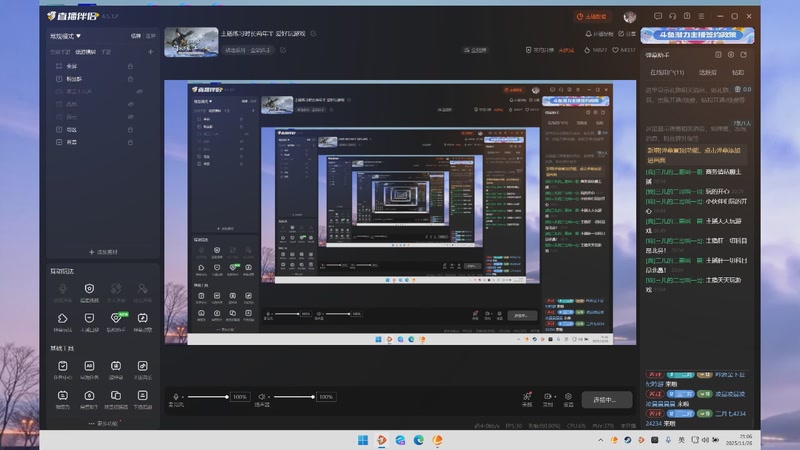This screenshot has height=450, width=800.
Task: Switch to 横屏 landscape orientation
Action: coord(136,36)
